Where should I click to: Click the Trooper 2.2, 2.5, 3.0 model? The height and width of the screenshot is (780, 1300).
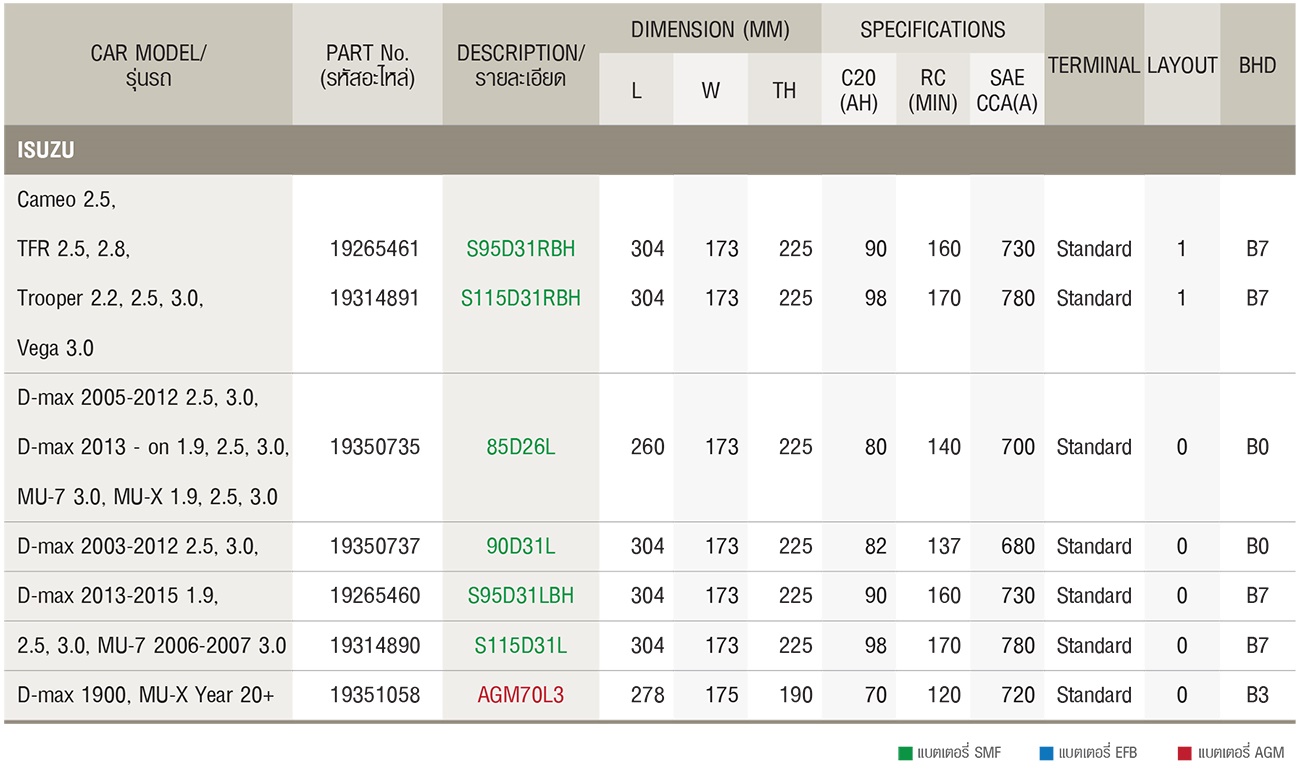pyautogui.click(x=110, y=298)
